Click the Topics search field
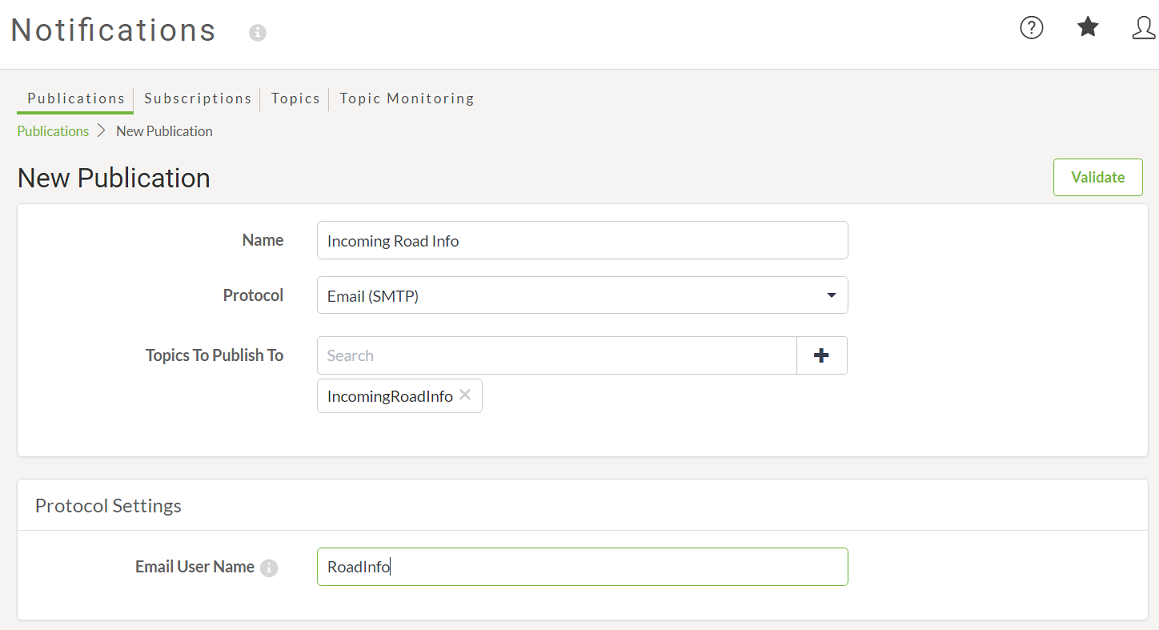Viewport: 1159px width, 630px height. (x=557, y=356)
